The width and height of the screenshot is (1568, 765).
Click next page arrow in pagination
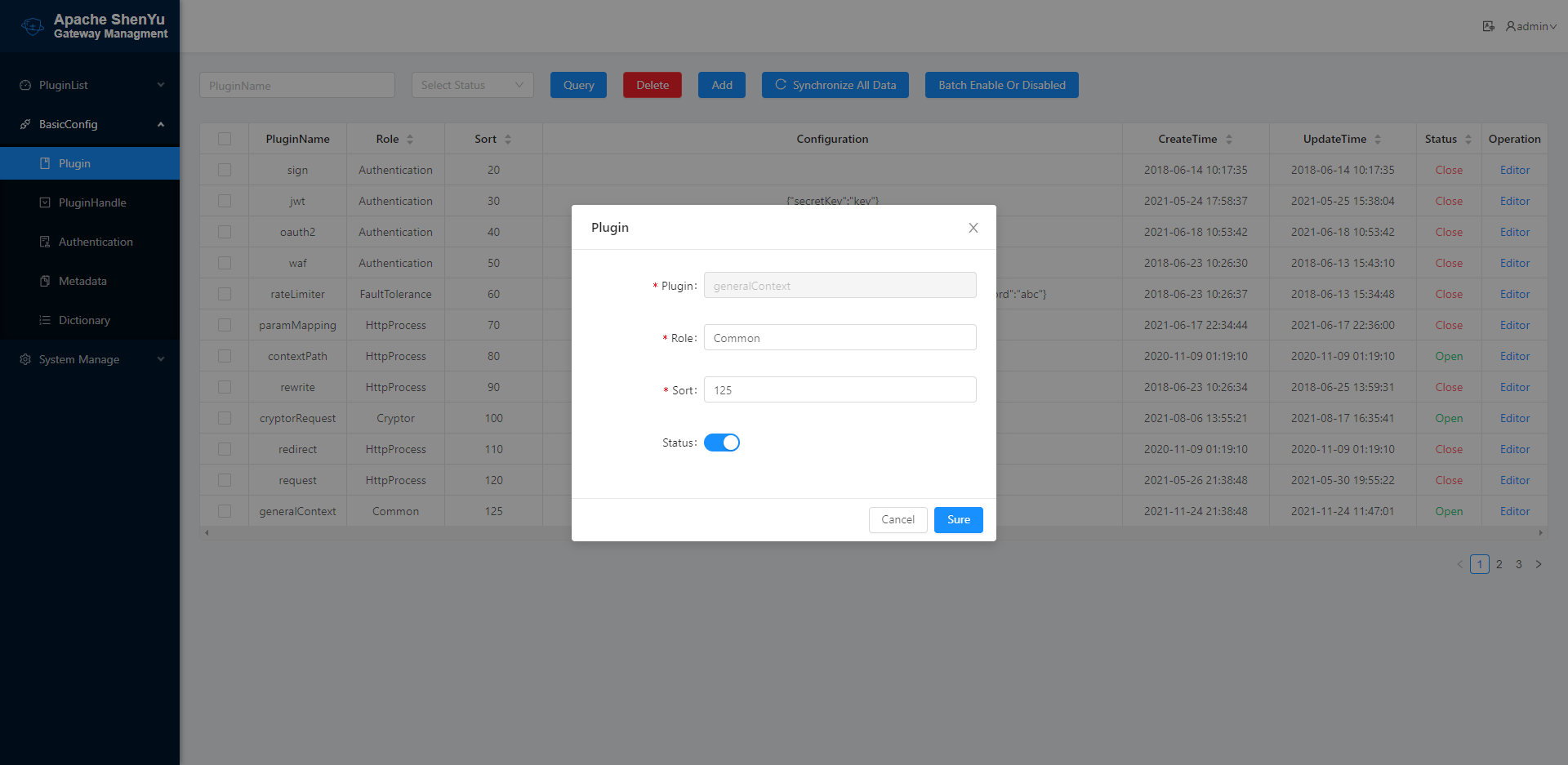click(x=1539, y=564)
